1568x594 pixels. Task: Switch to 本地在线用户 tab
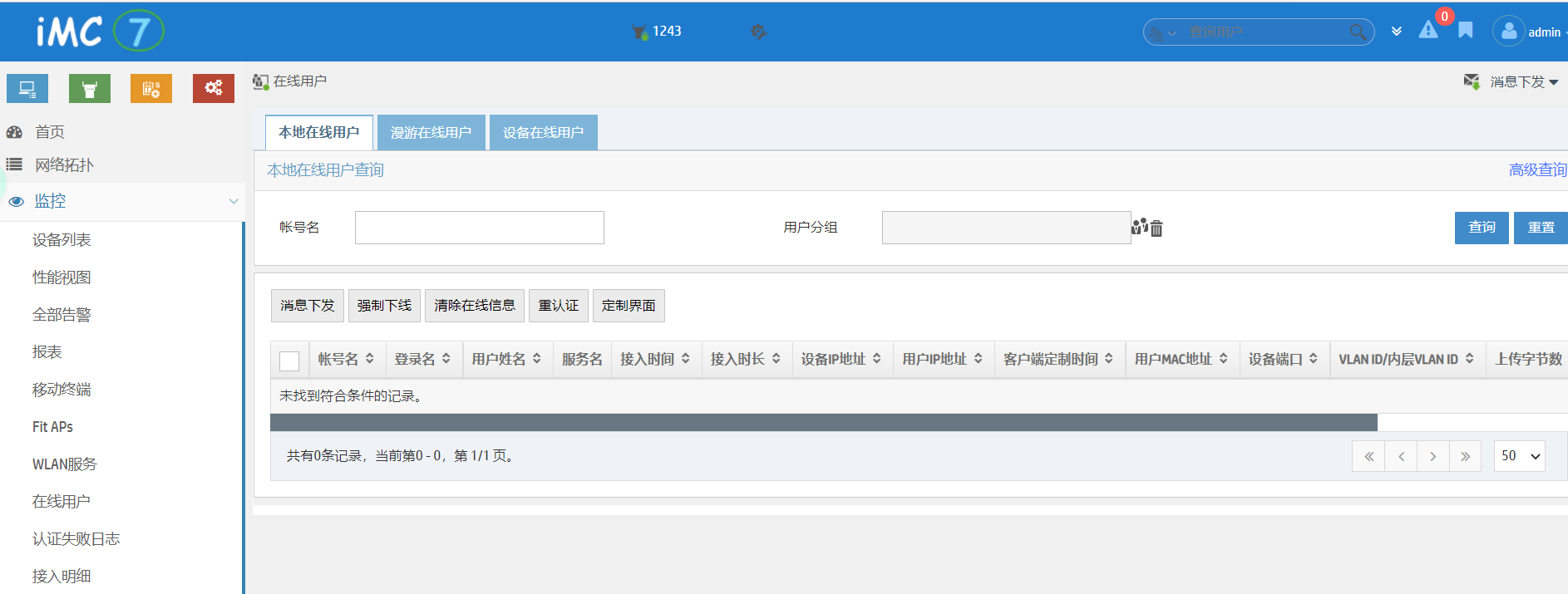pos(319,132)
